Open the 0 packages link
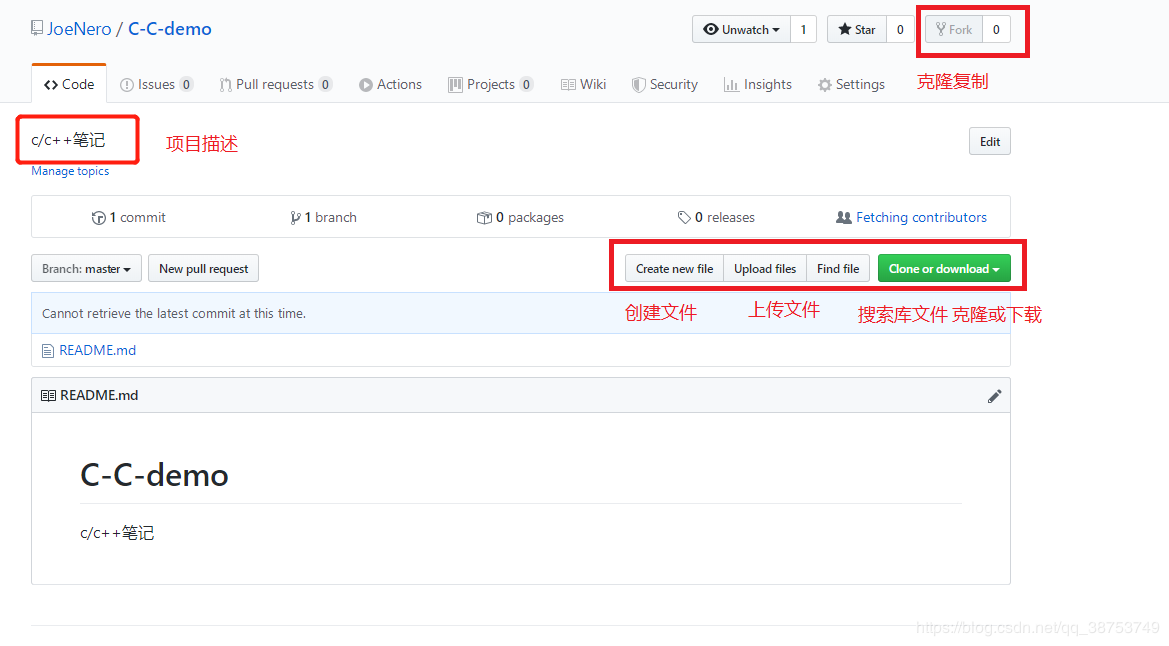1169x646 pixels. [520, 217]
